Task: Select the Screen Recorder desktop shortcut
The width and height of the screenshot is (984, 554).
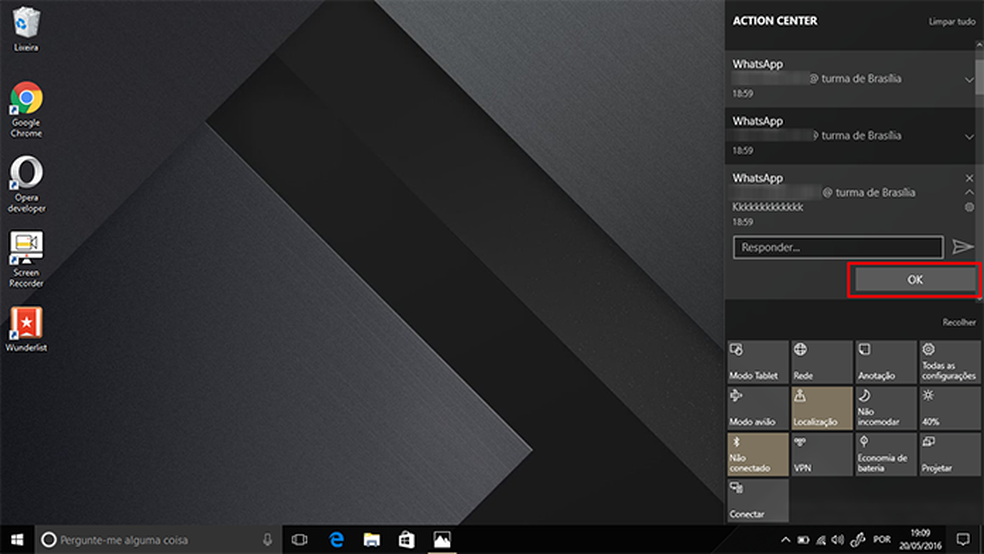Action: click(x=26, y=259)
